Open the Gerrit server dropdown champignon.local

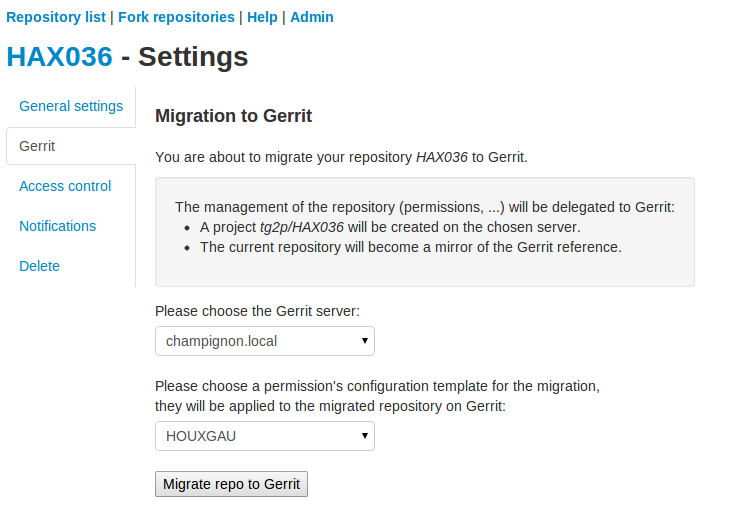click(x=265, y=341)
